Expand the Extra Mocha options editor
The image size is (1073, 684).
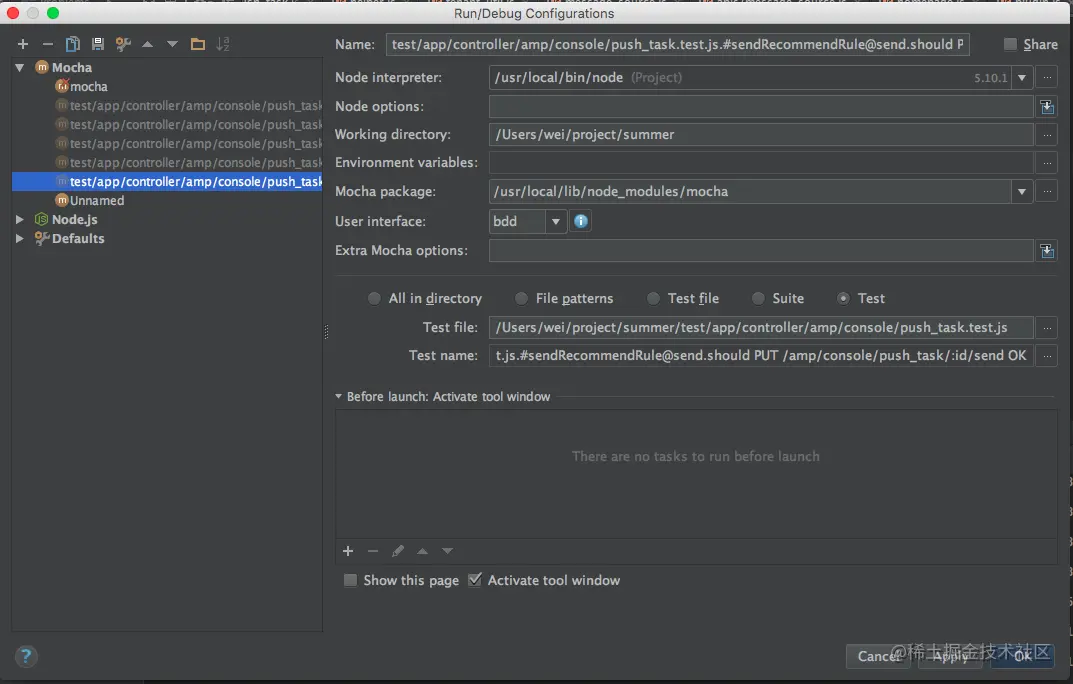click(x=1047, y=251)
